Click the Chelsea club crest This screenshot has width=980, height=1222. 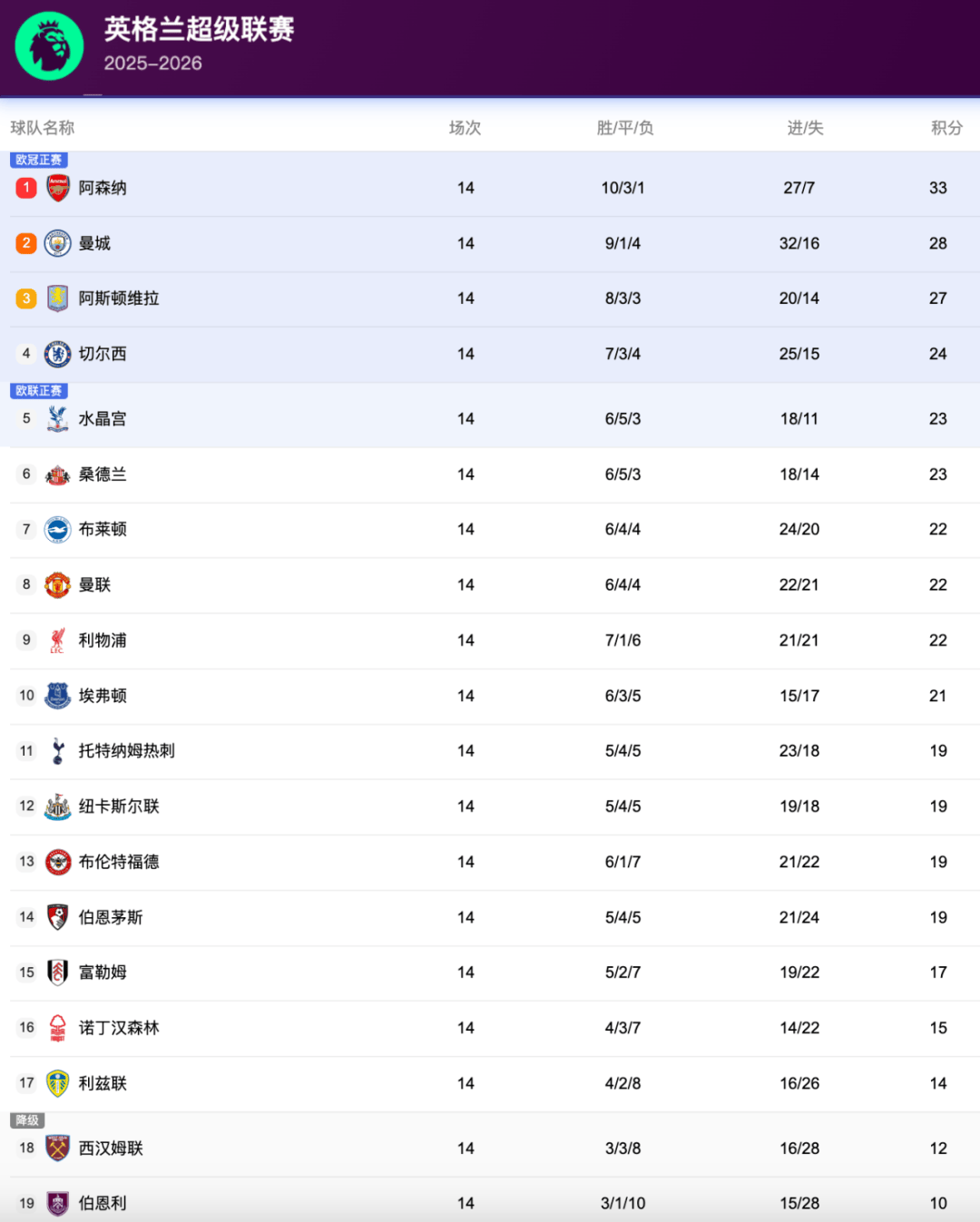point(58,354)
